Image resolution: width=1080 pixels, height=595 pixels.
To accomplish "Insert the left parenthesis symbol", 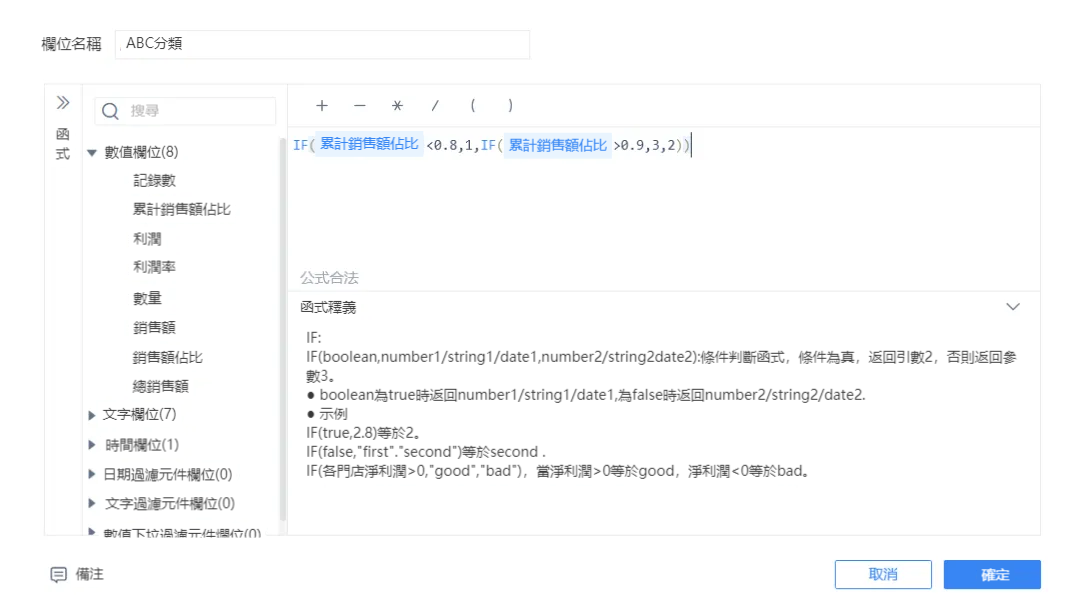I will 472,105.
